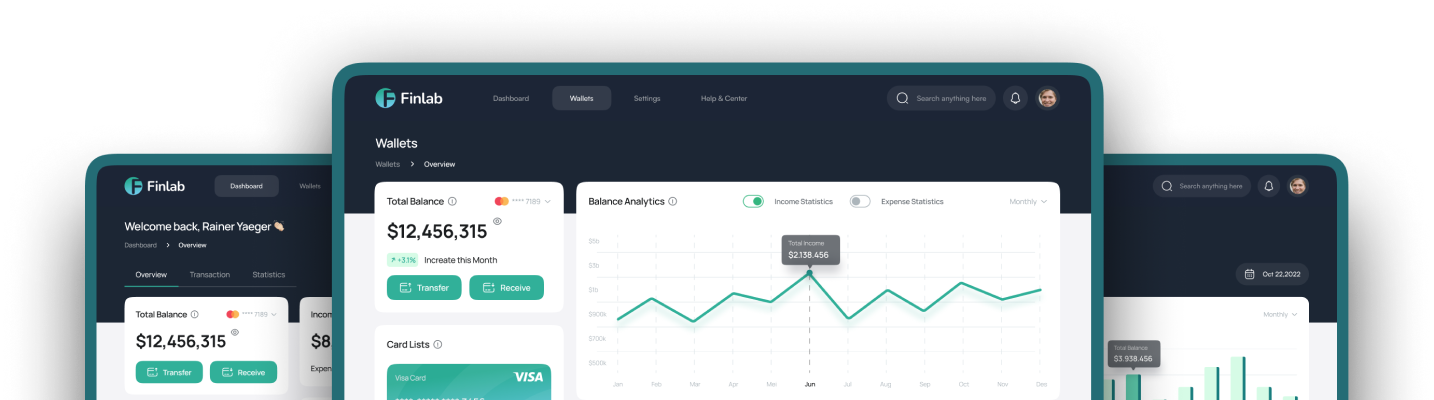Viewport: 1434px width, 400px height.
Task: Click Overview breadcrumb in center Wallets screen
Action: point(439,164)
